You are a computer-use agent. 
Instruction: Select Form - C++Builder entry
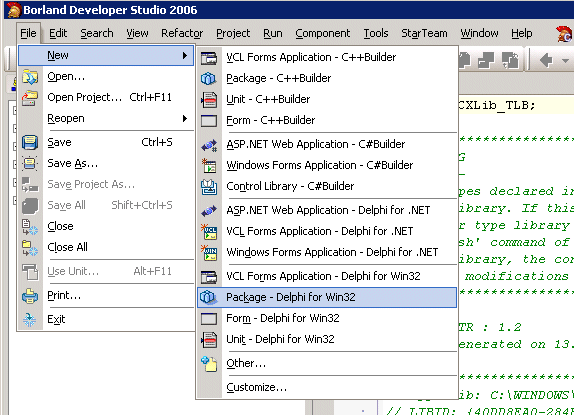pos(327,120)
